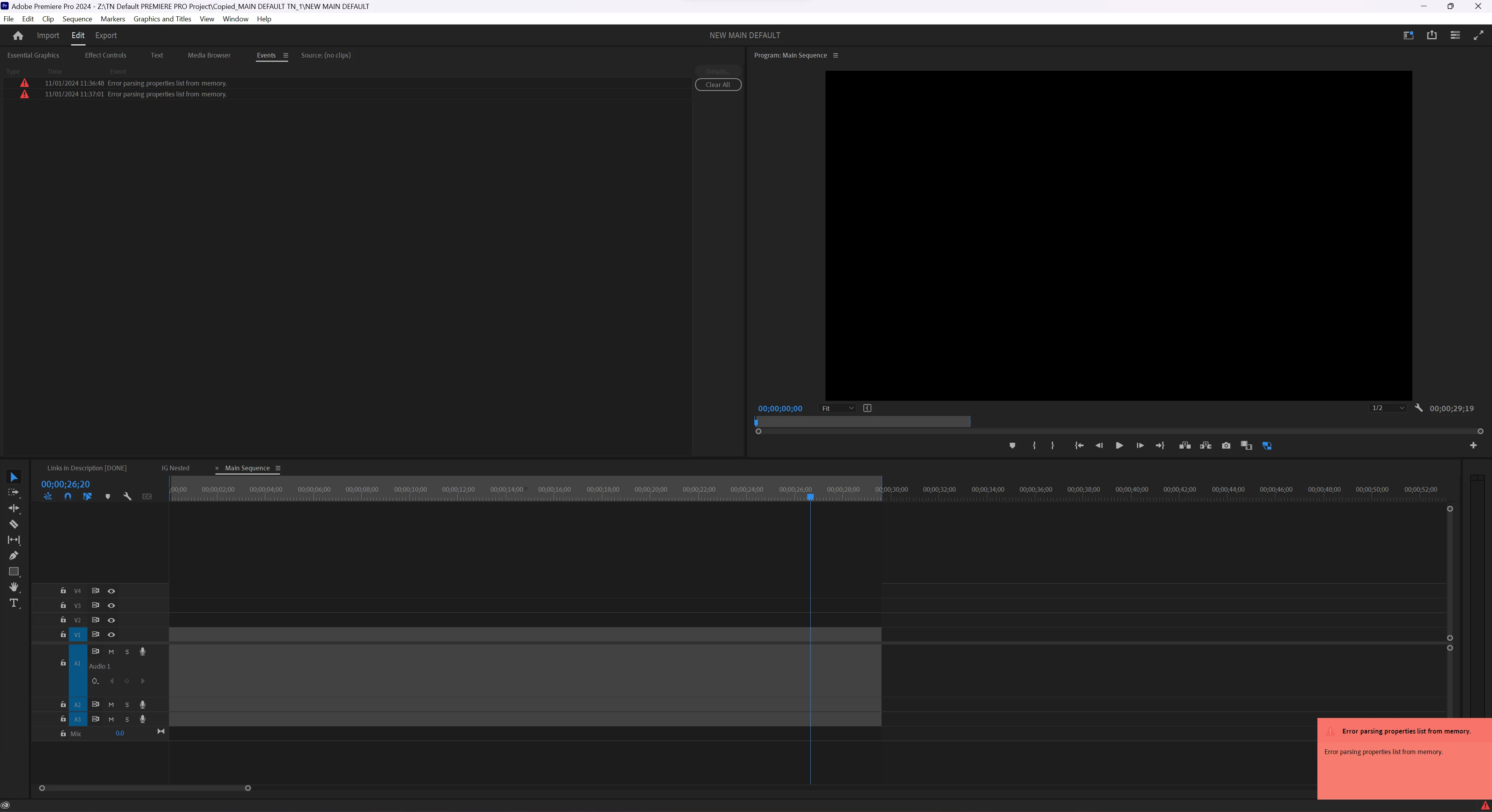
Task: Toggle lock on V4 track
Action: [63, 591]
